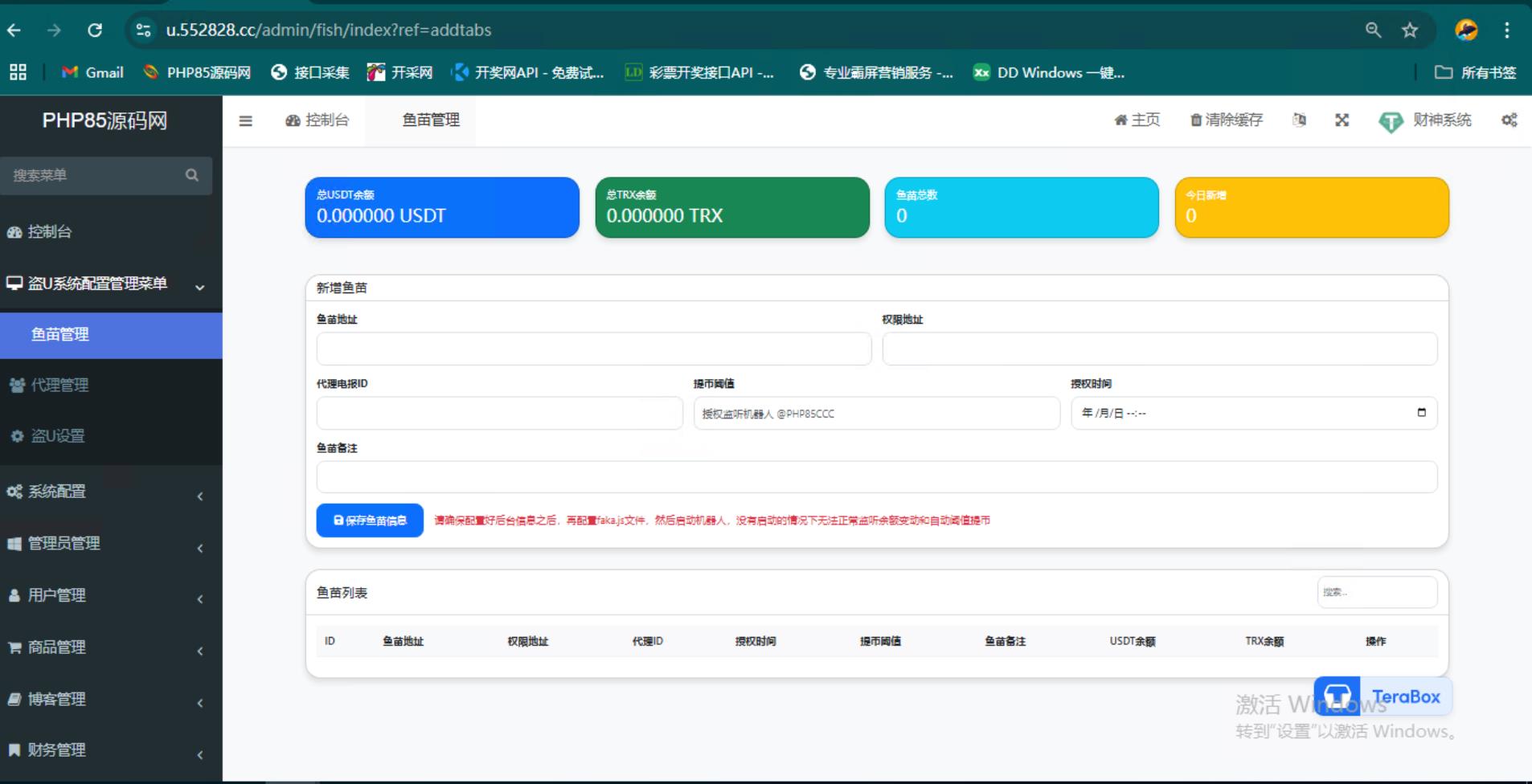Open the gears settings icon at top right

pyautogui.click(x=1509, y=120)
